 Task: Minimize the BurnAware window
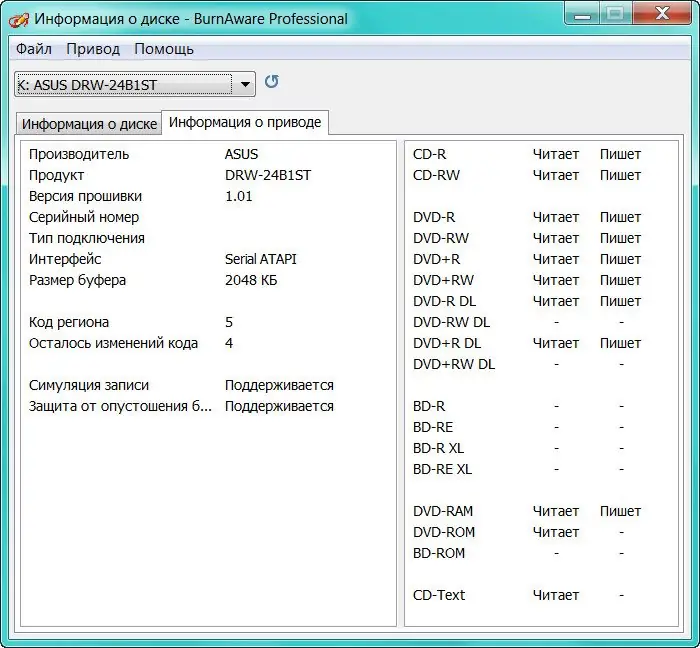(582, 14)
